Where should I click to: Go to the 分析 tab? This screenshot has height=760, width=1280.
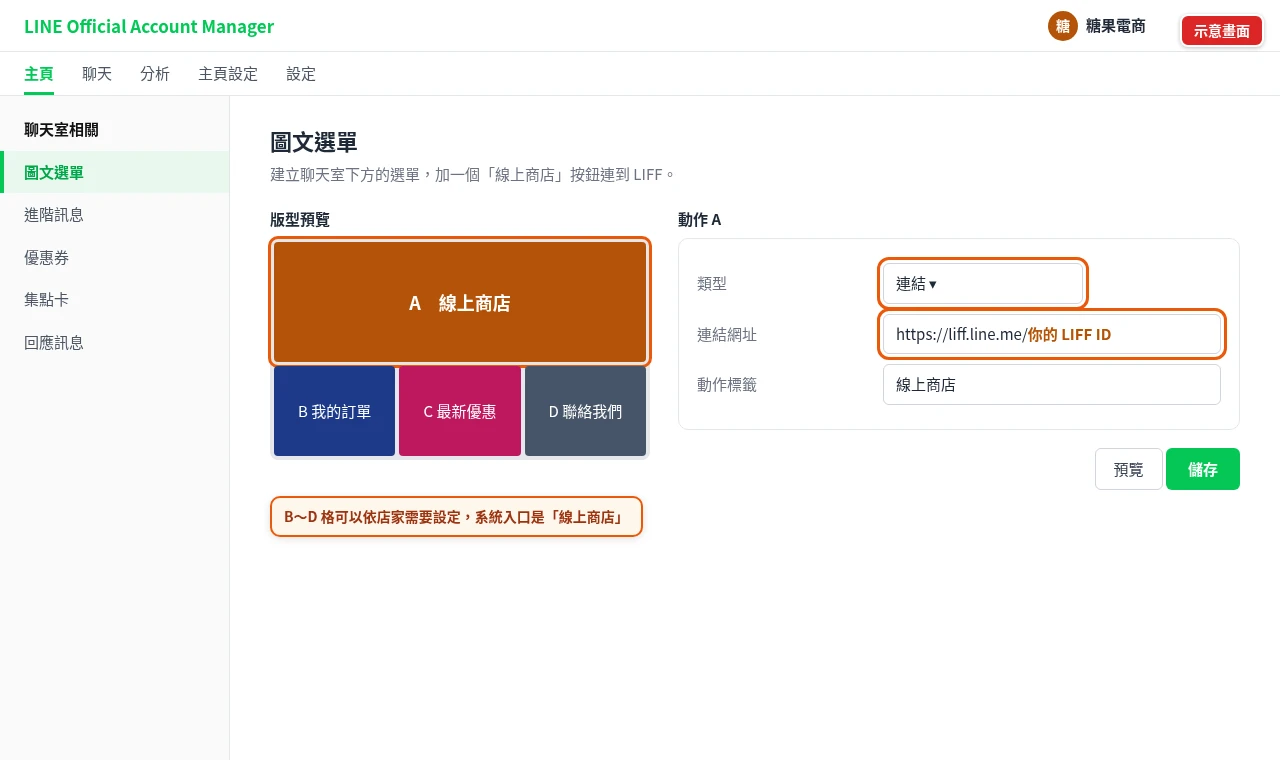coord(155,74)
